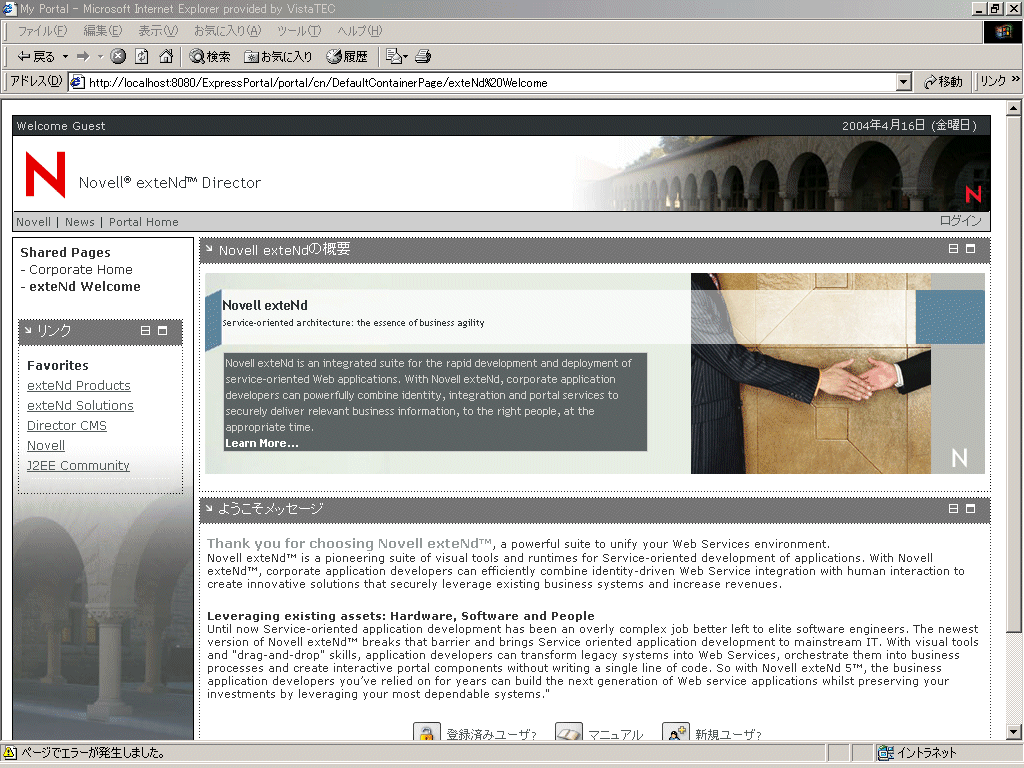Click the 移動 go button
The width and height of the screenshot is (1024, 768).
943,82
